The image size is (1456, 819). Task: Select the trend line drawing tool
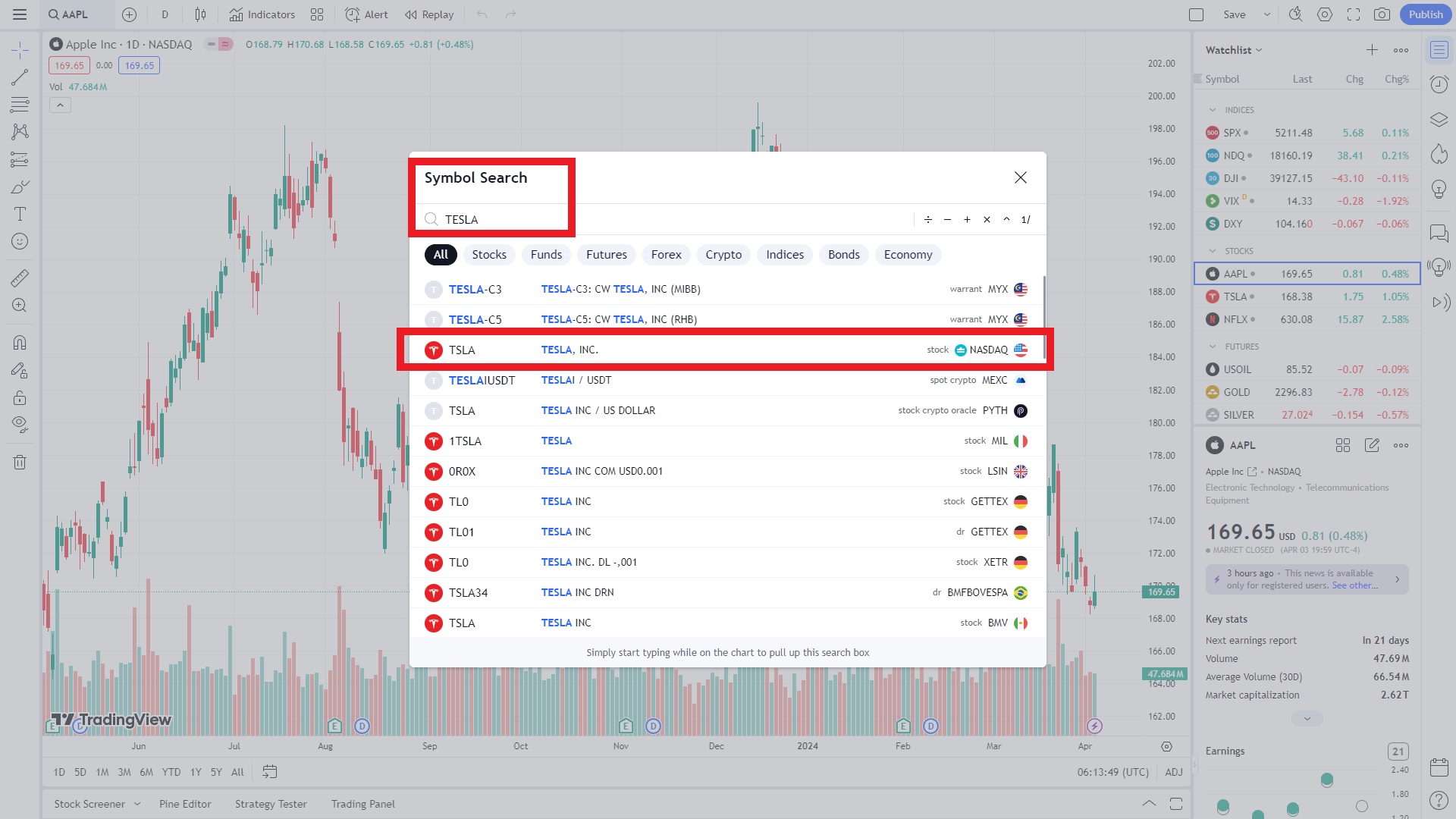point(20,77)
